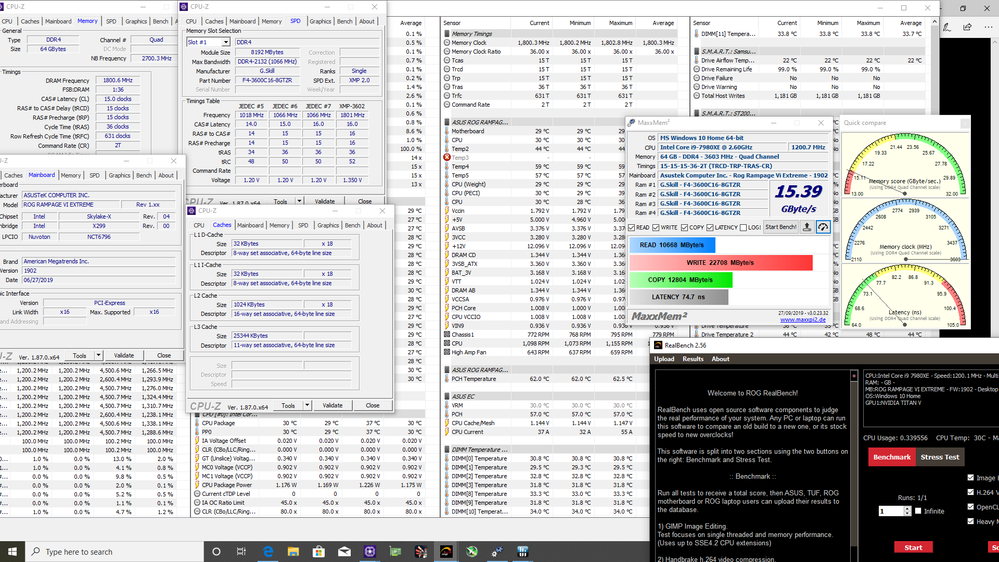Enable the Infinite runs checkbox
999x562 pixels.
(918, 511)
